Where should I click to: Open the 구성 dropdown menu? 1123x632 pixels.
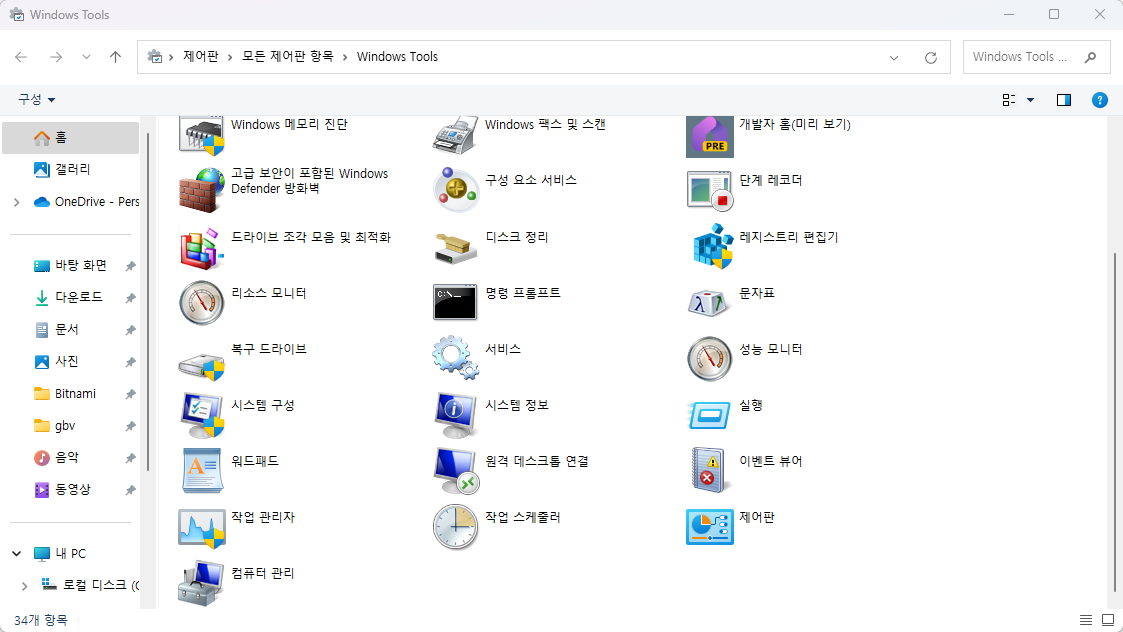tap(36, 100)
